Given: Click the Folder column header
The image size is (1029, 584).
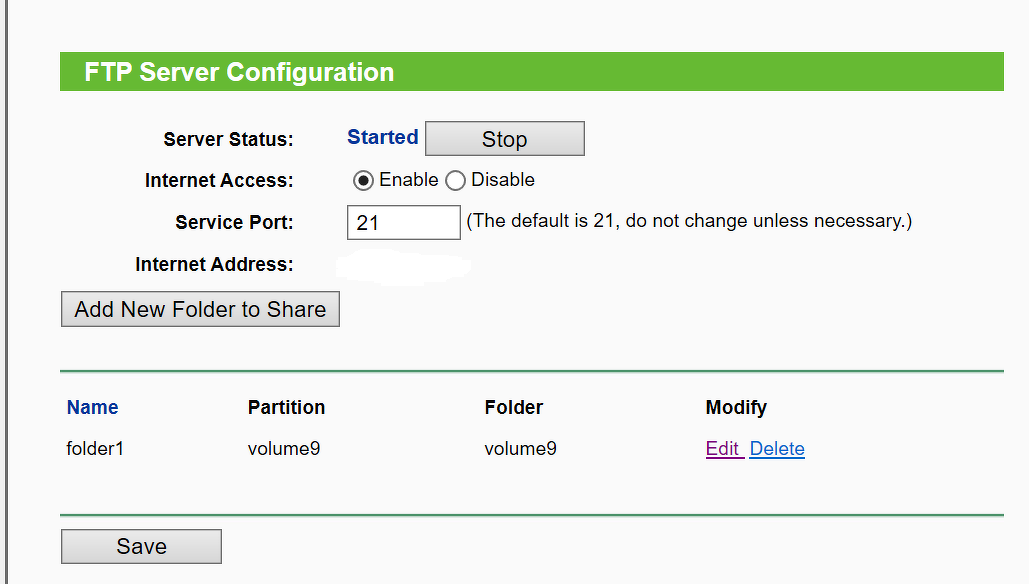Looking at the screenshot, I should [x=513, y=407].
